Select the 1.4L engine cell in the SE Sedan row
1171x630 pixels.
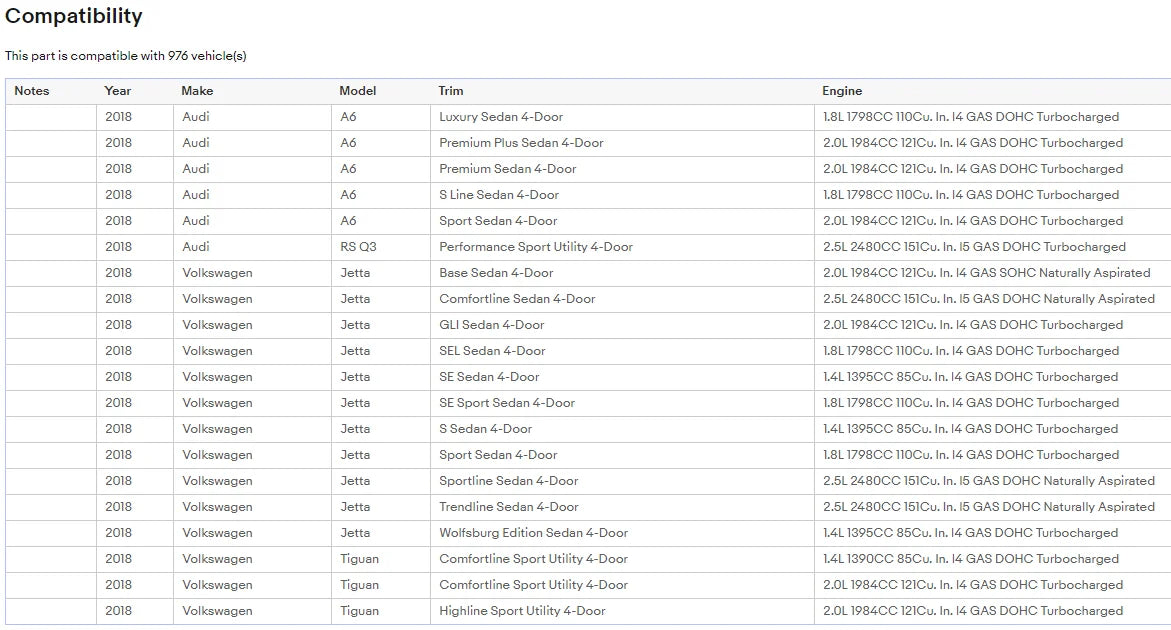993,377
